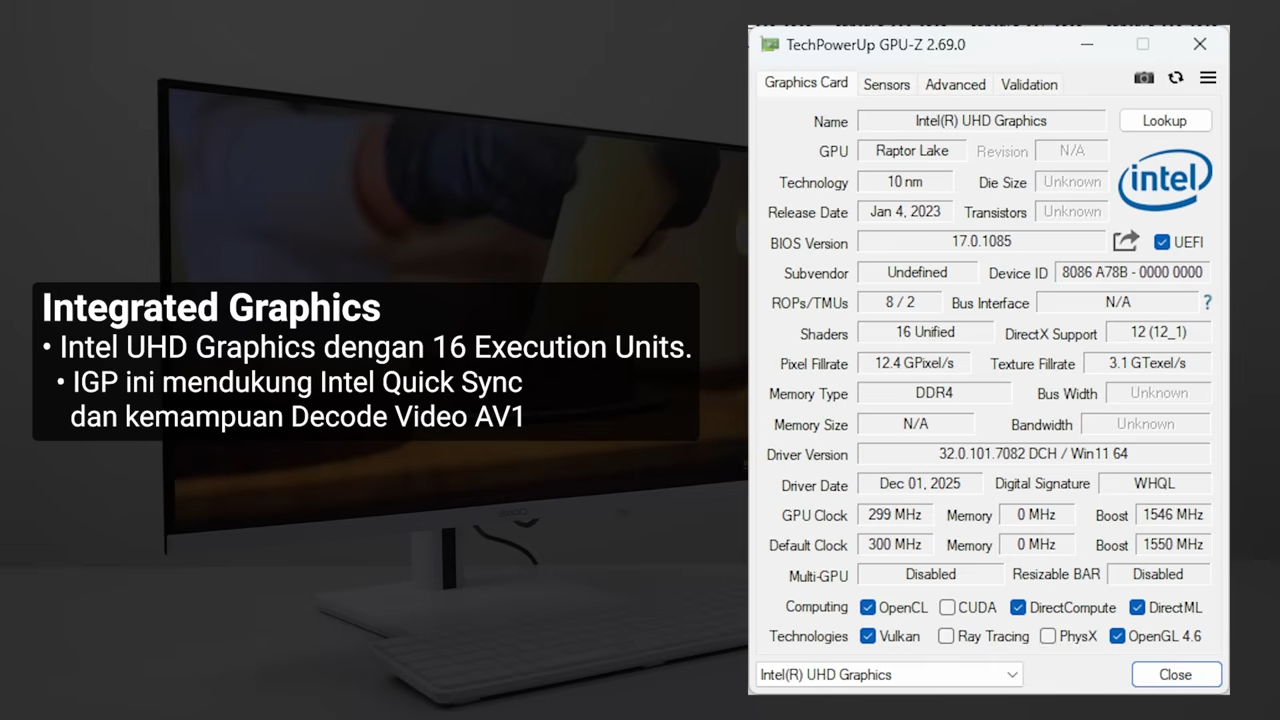Toggle the Vulkan checkbox
Viewport: 1280px width, 720px height.
point(868,636)
